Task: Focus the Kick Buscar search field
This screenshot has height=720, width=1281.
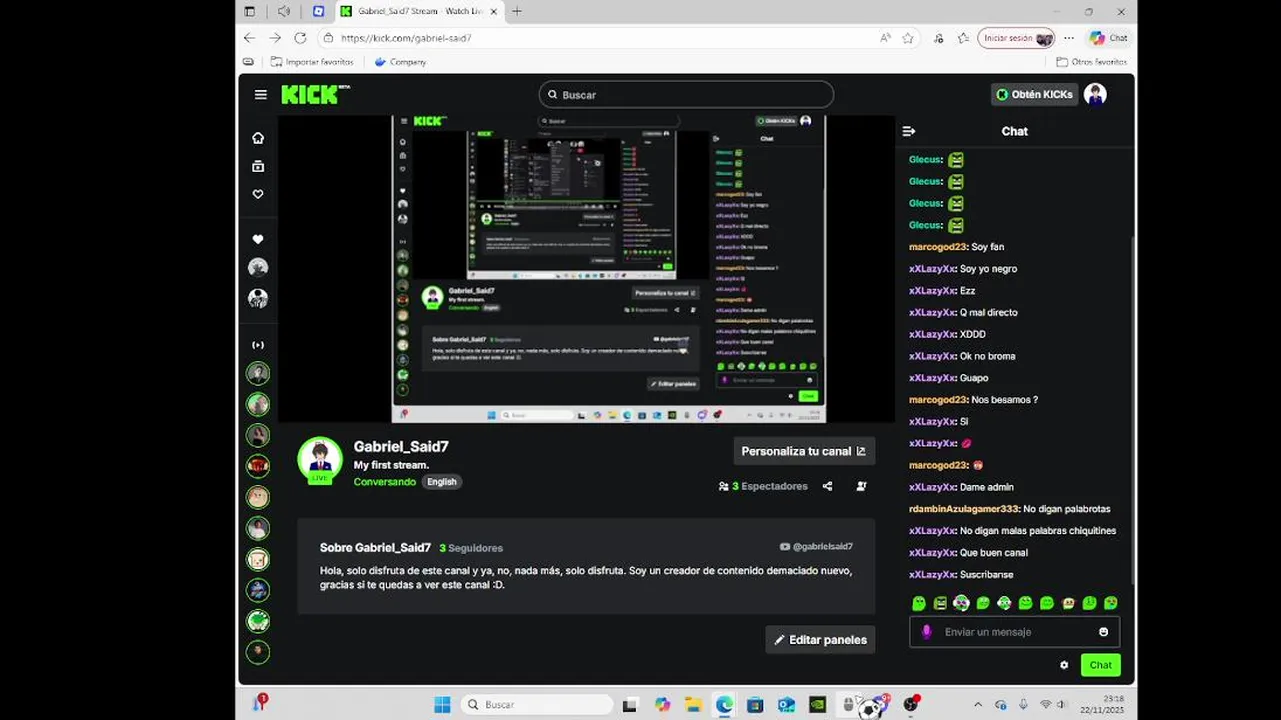Action: coord(686,94)
